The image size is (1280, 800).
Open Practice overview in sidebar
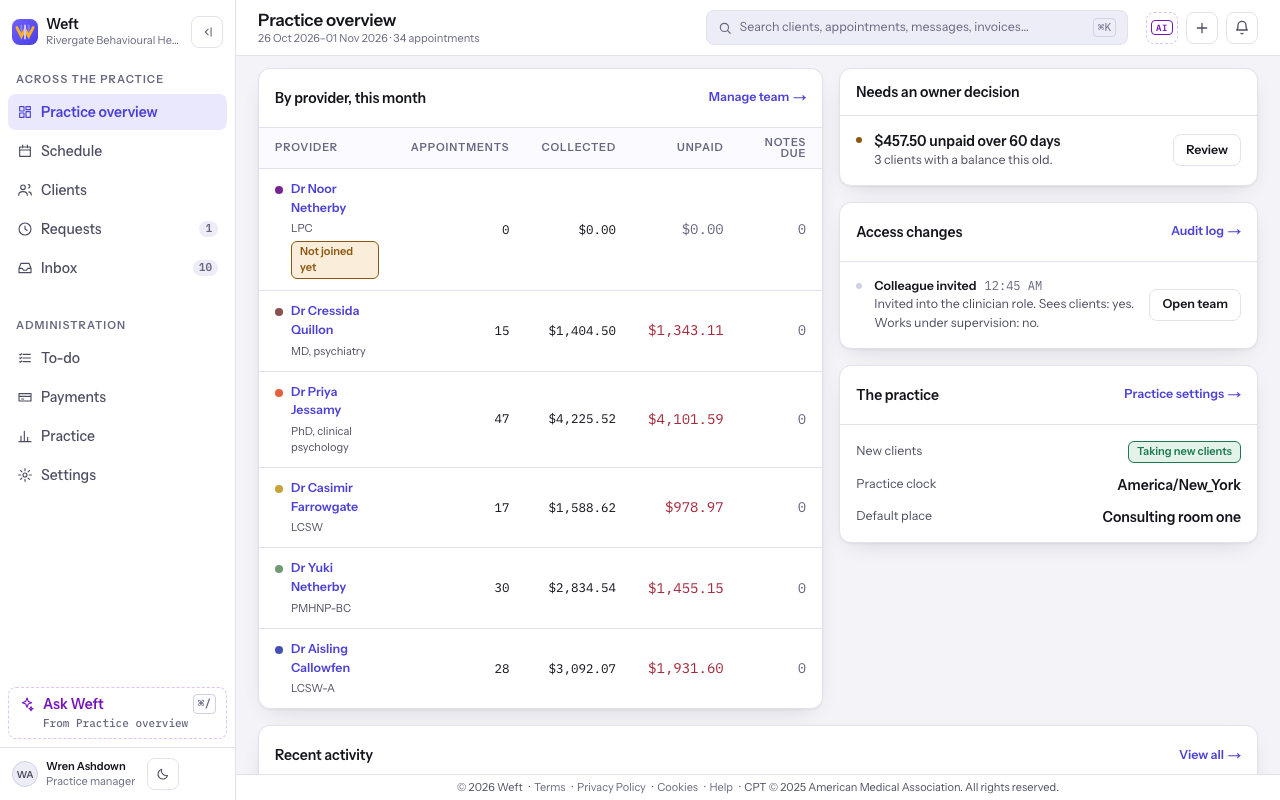point(117,112)
